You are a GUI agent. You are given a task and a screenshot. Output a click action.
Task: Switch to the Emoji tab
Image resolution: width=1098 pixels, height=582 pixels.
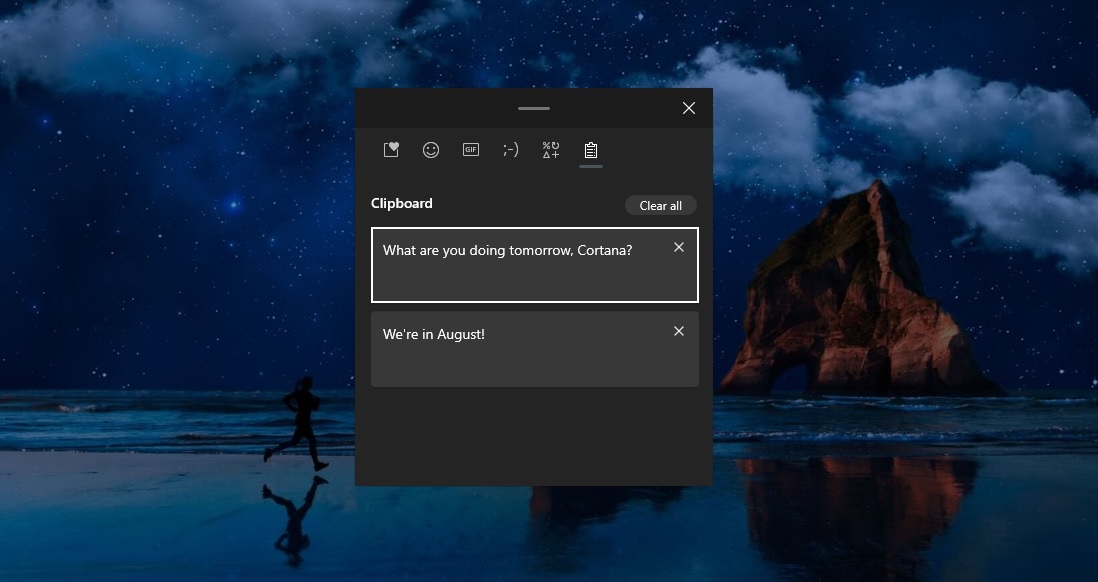point(431,149)
